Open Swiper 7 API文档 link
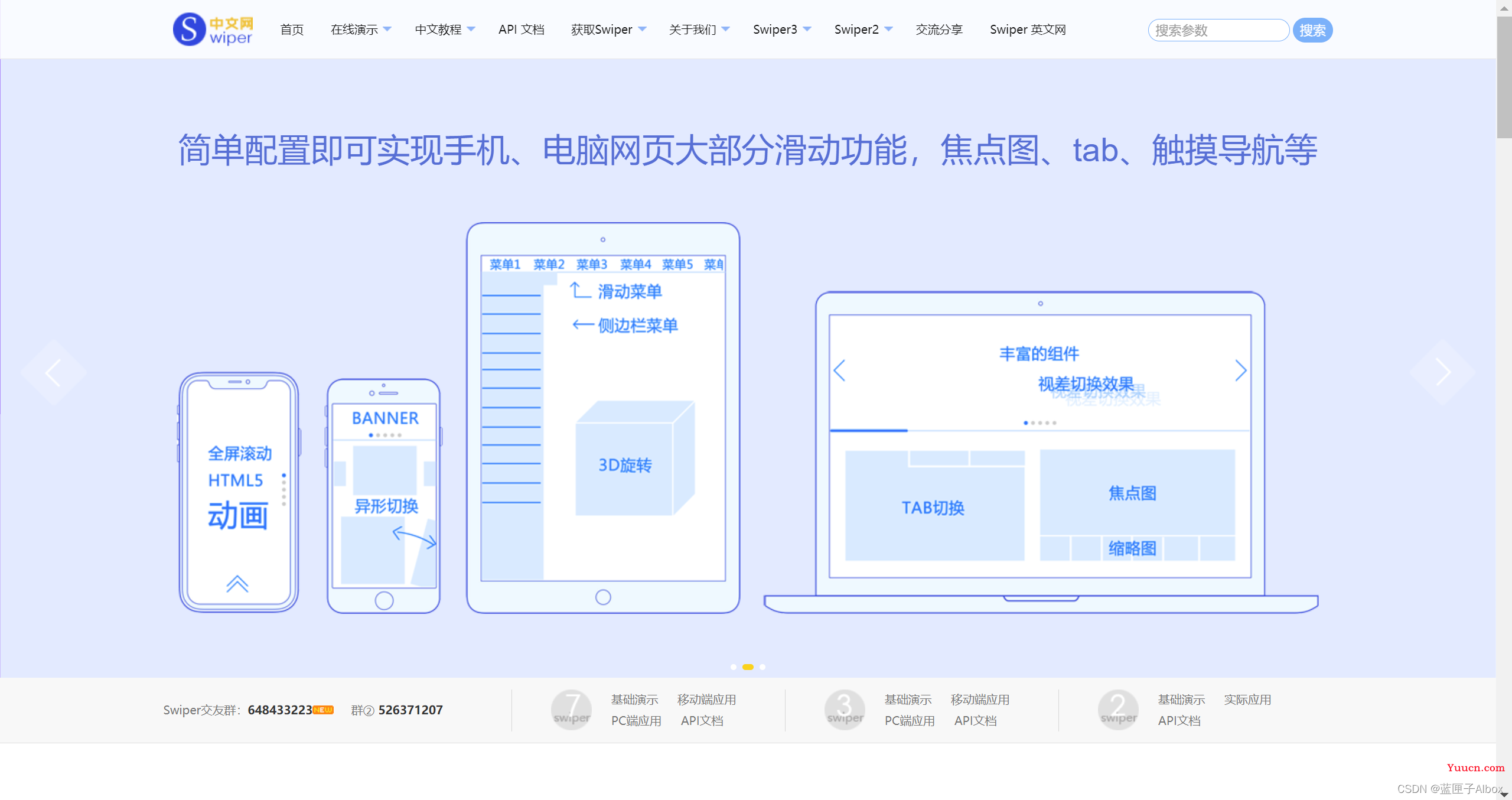The width and height of the screenshot is (1512, 800). tap(702, 721)
